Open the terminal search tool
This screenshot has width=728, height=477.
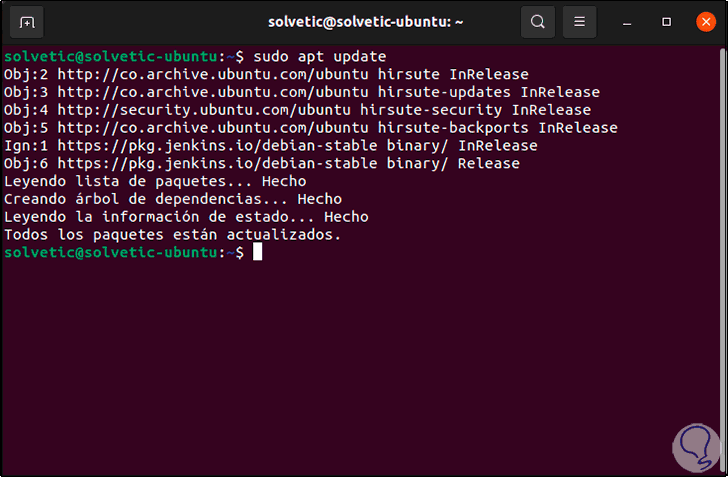coord(538,22)
